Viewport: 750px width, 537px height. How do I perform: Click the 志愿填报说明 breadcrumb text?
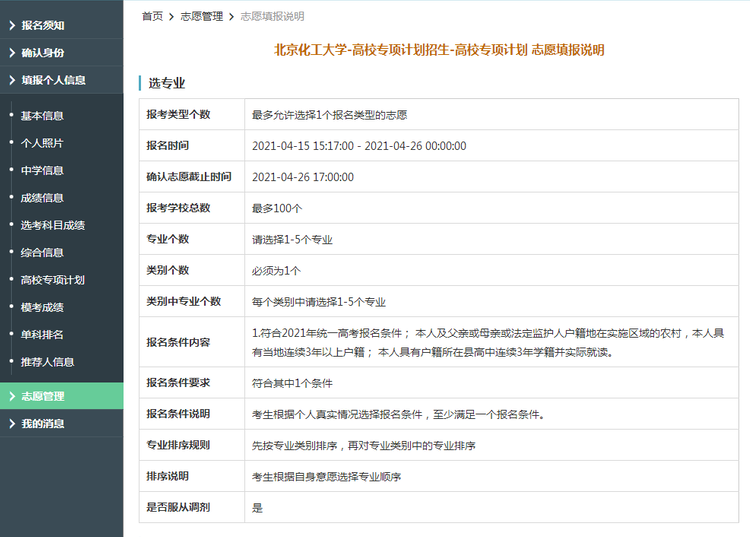pos(272,16)
